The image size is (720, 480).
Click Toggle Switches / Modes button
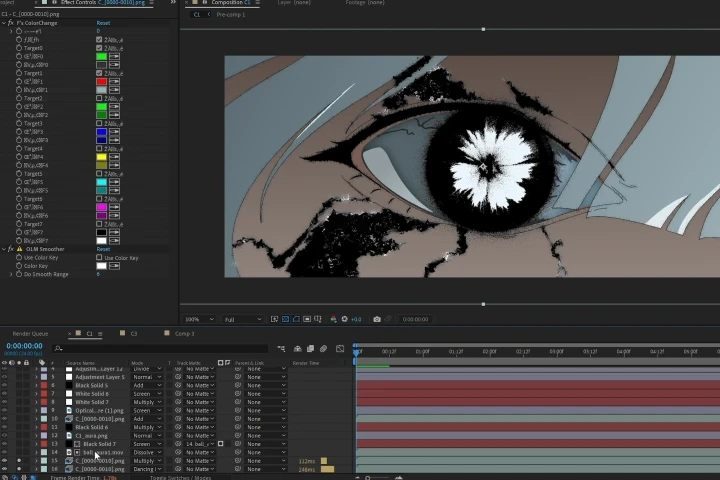(180, 477)
